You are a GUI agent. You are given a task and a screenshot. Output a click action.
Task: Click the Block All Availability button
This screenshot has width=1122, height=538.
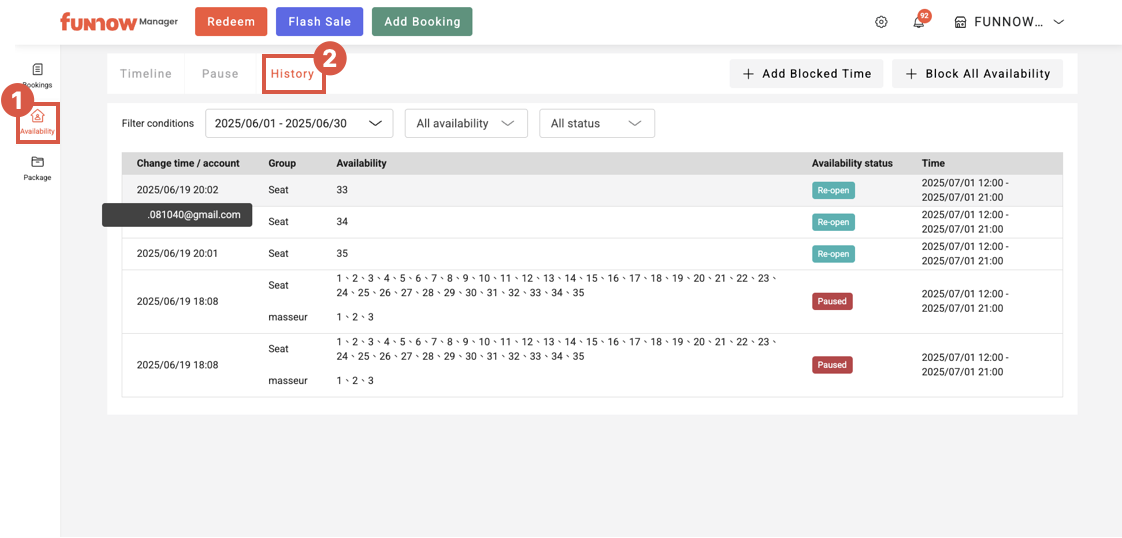(977, 74)
